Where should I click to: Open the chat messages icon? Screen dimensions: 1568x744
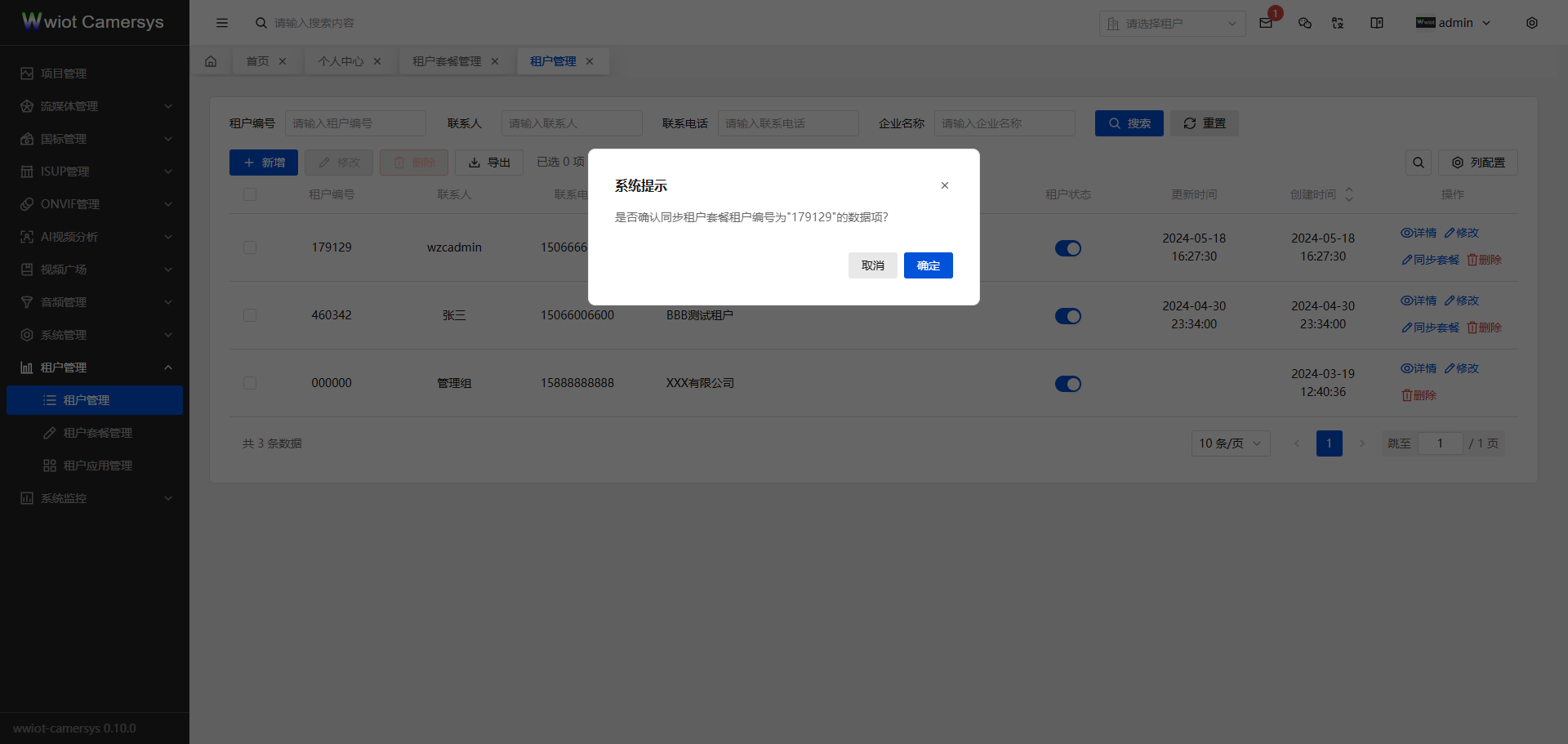pyautogui.click(x=1305, y=24)
